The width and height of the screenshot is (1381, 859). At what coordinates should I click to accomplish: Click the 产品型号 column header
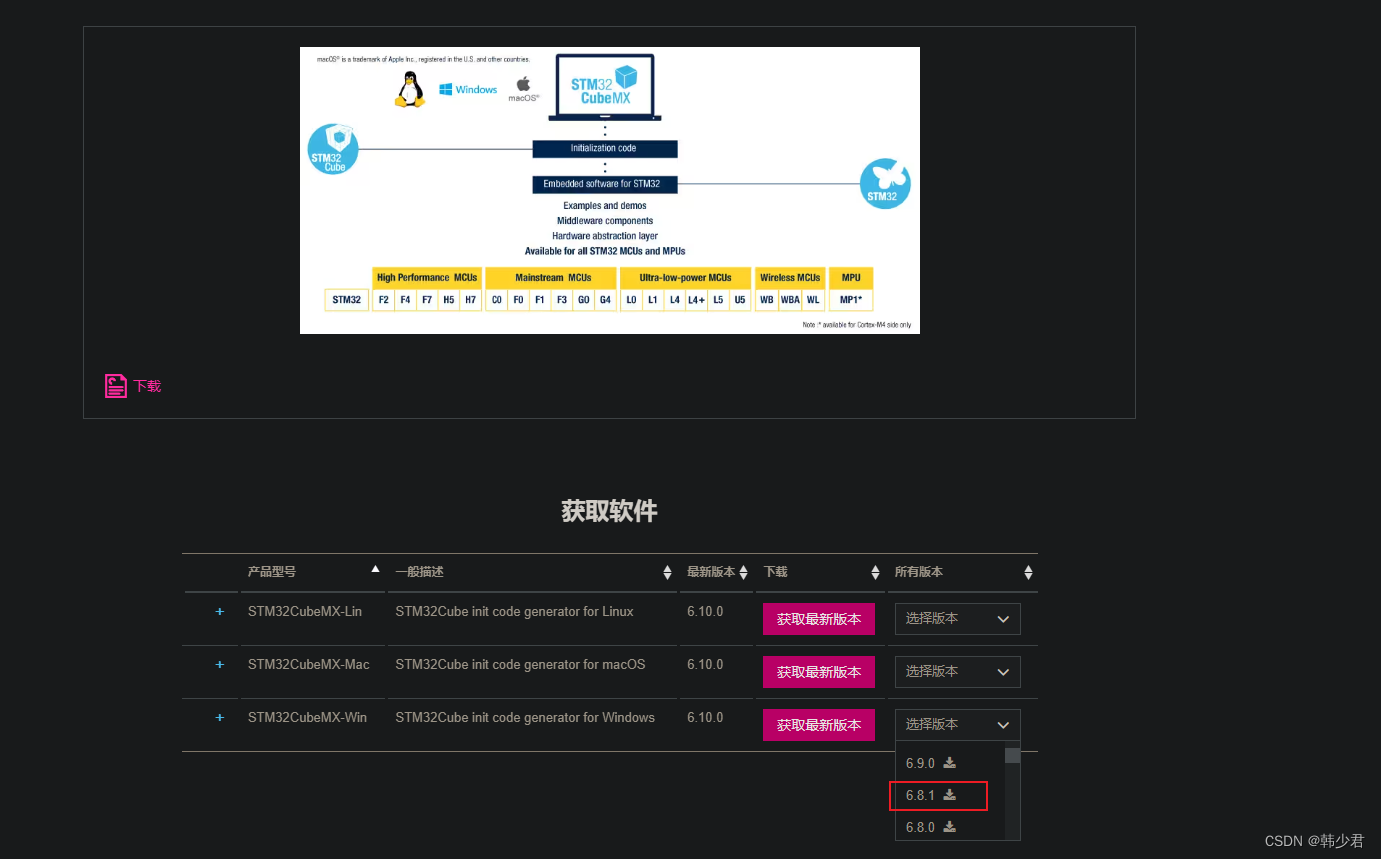272,572
